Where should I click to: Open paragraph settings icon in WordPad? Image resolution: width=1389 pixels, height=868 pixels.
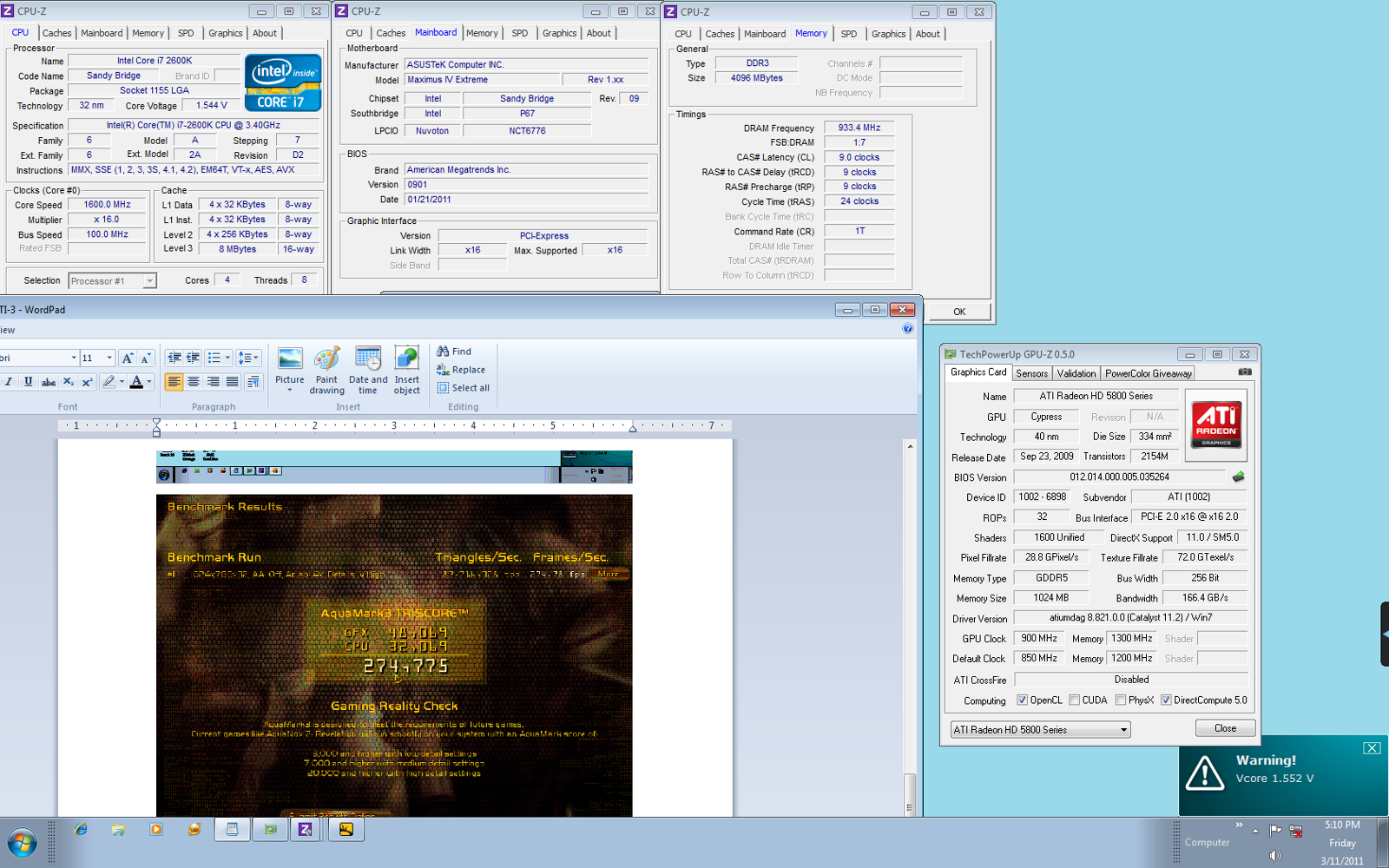pyautogui.click(x=253, y=382)
